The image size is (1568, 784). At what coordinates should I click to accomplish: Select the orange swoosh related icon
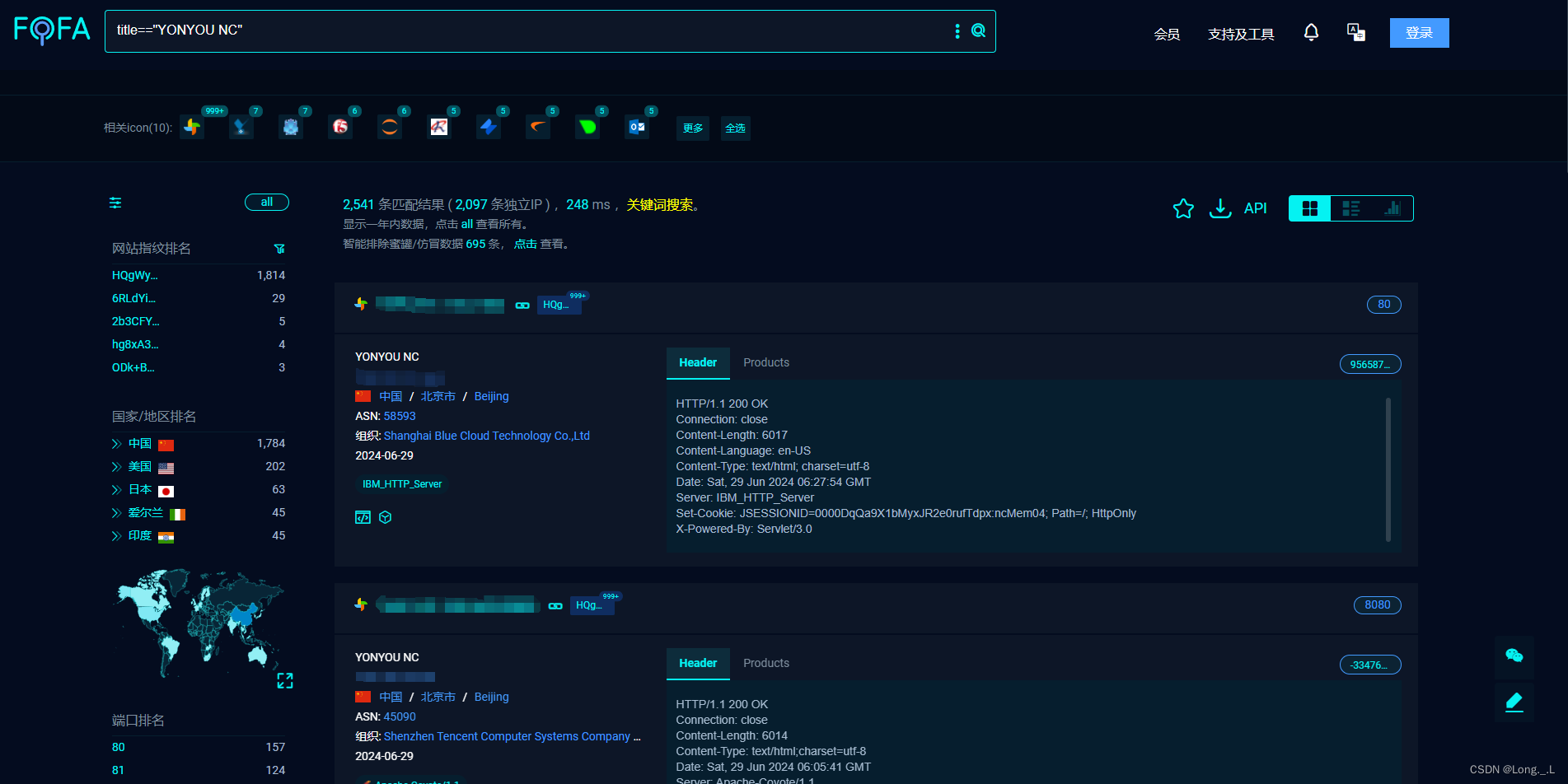pos(538,127)
